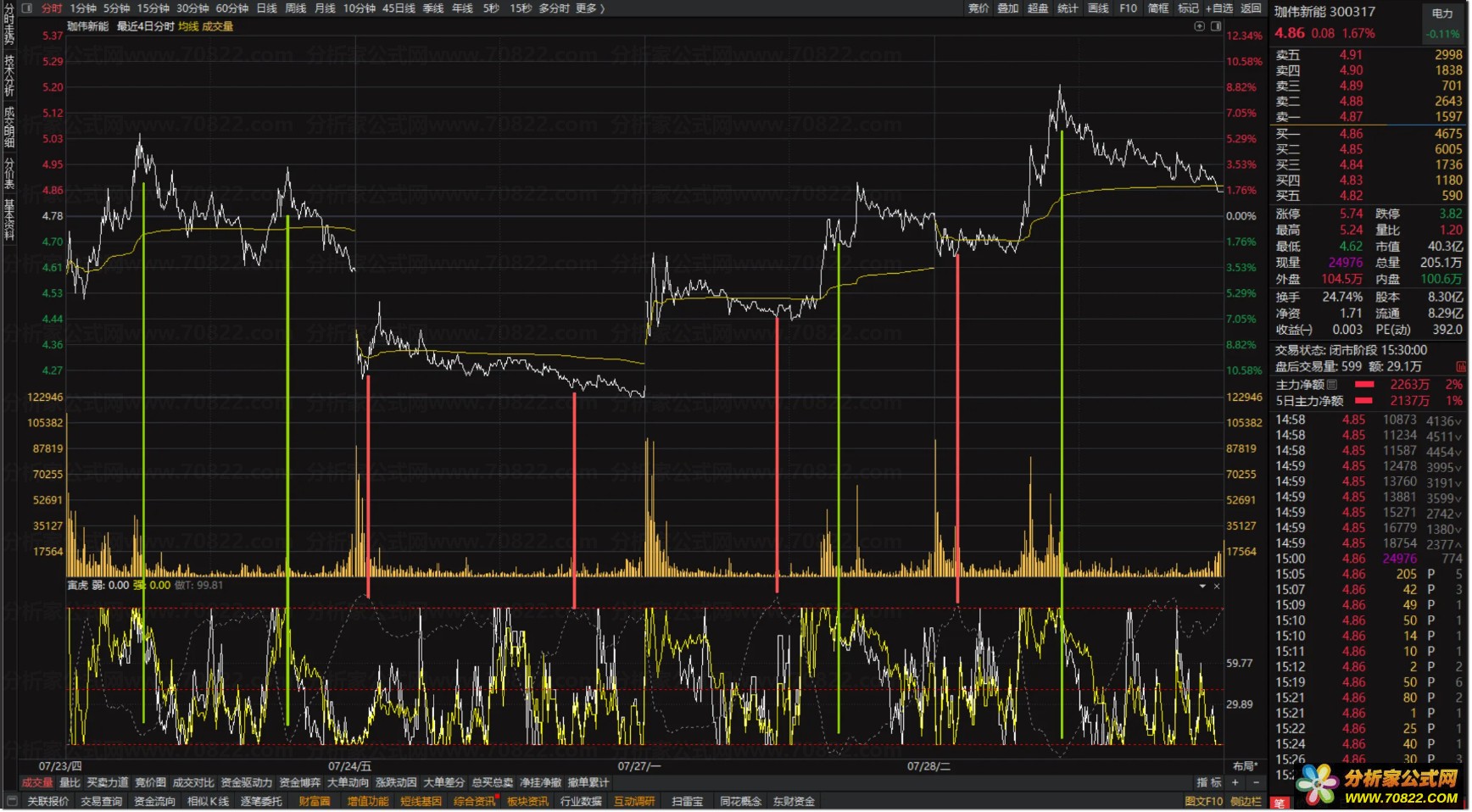The image size is (1472, 812).
Task: Click the minus button next to 指标
Action: click(x=1256, y=782)
